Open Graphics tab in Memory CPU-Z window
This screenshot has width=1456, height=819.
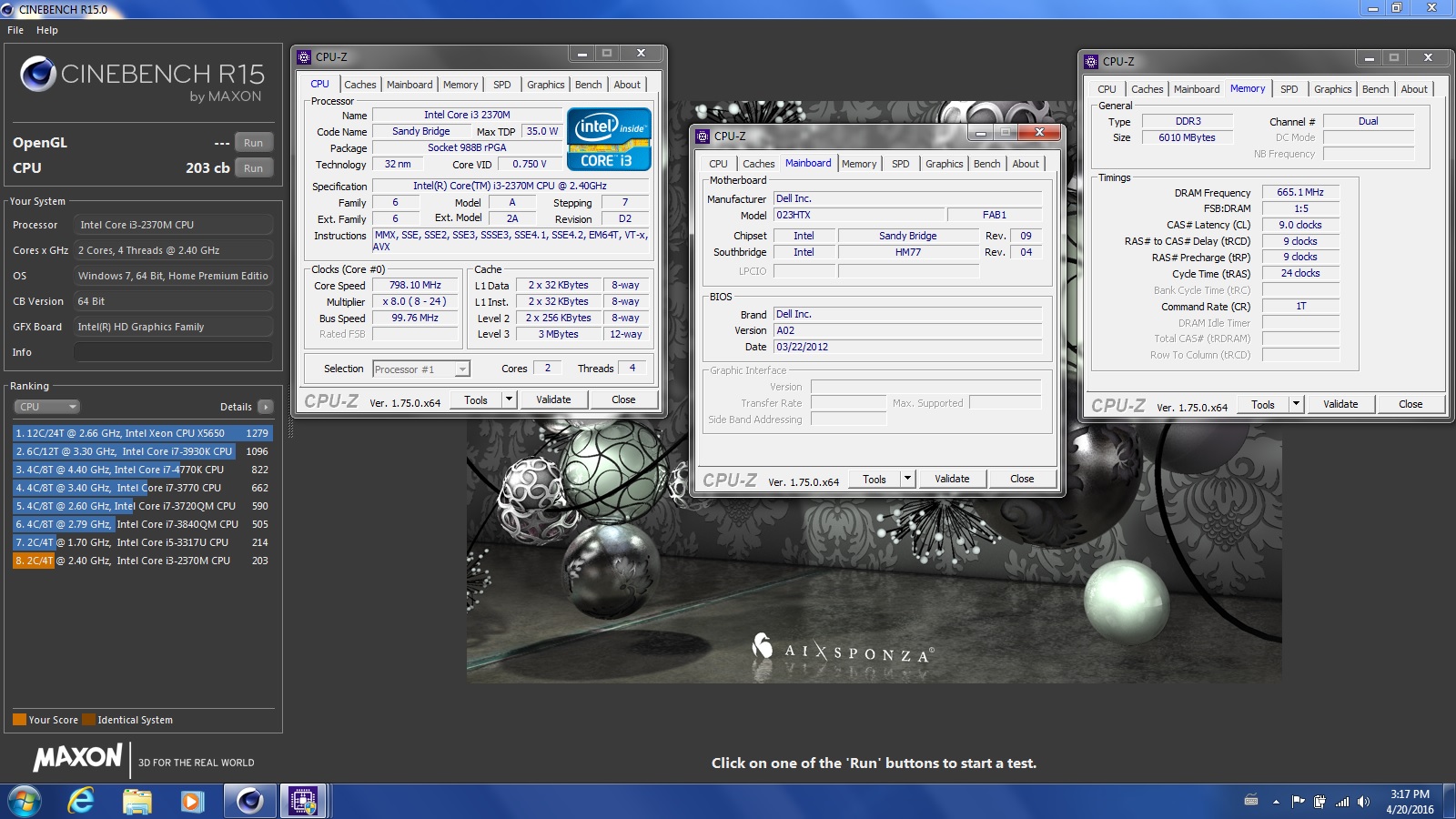coord(1333,89)
